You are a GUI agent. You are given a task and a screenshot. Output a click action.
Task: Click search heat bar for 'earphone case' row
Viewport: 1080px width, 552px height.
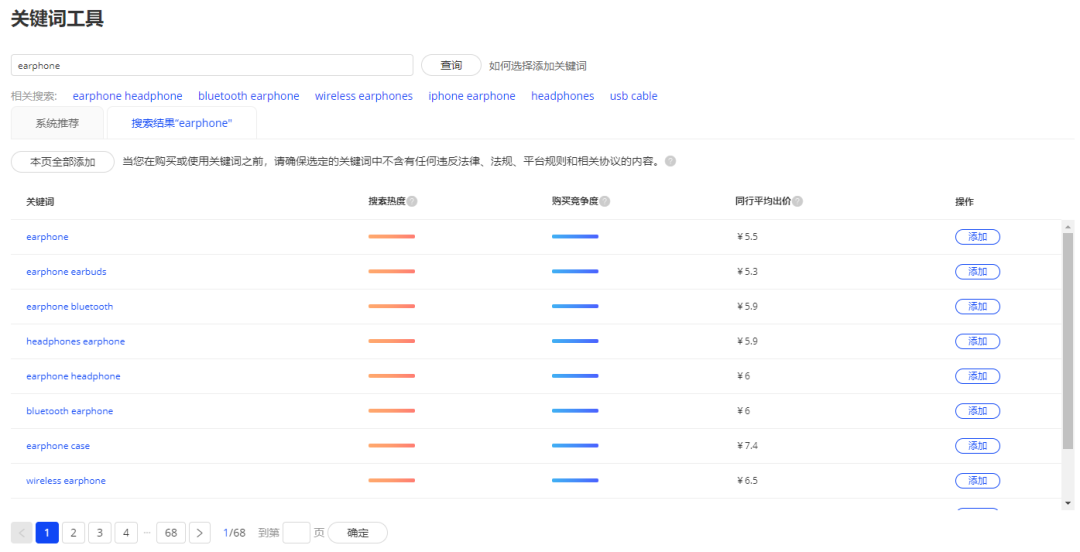point(392,446)
